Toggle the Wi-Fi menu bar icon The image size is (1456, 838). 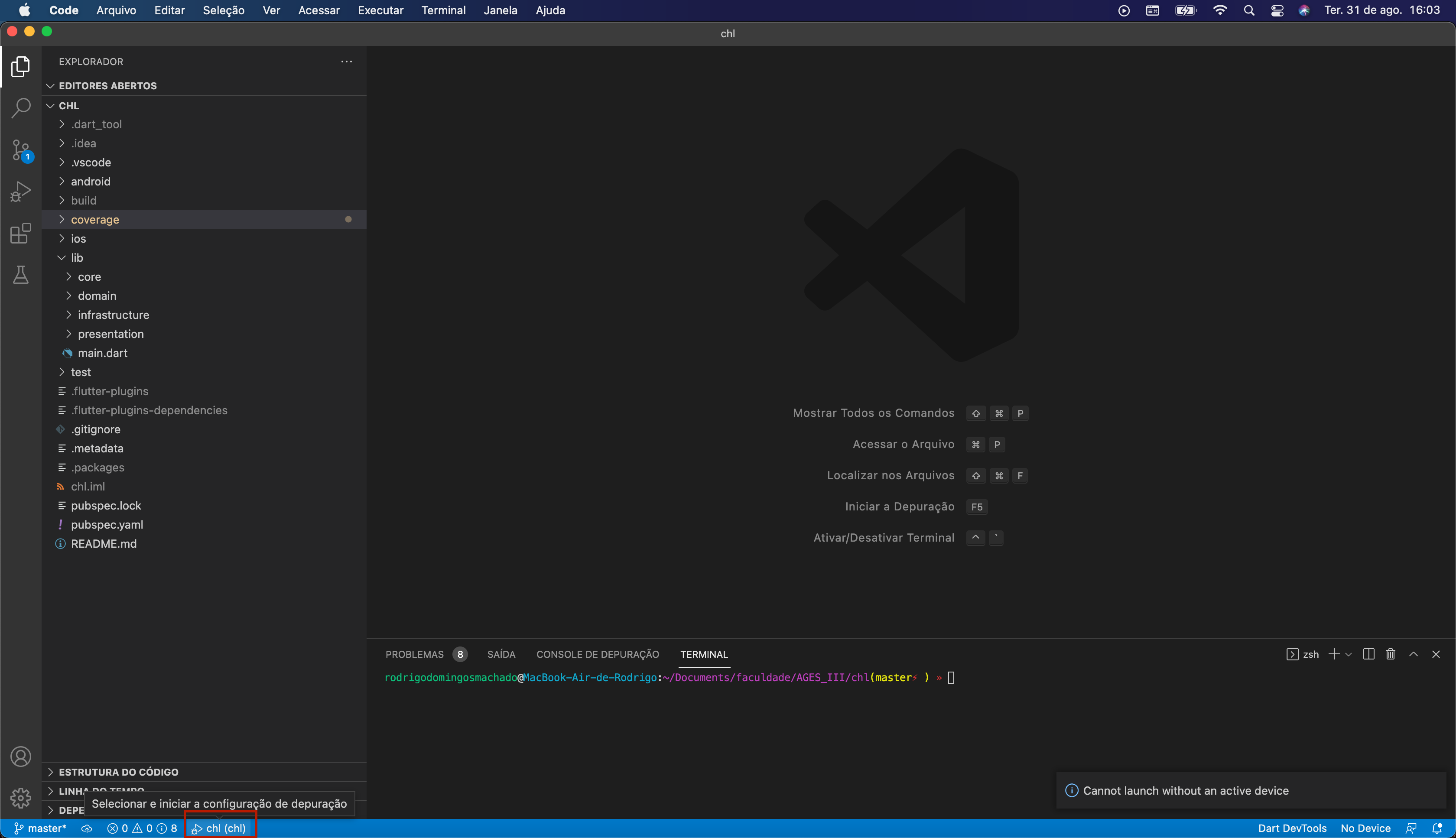click(x=1220, y=10)
